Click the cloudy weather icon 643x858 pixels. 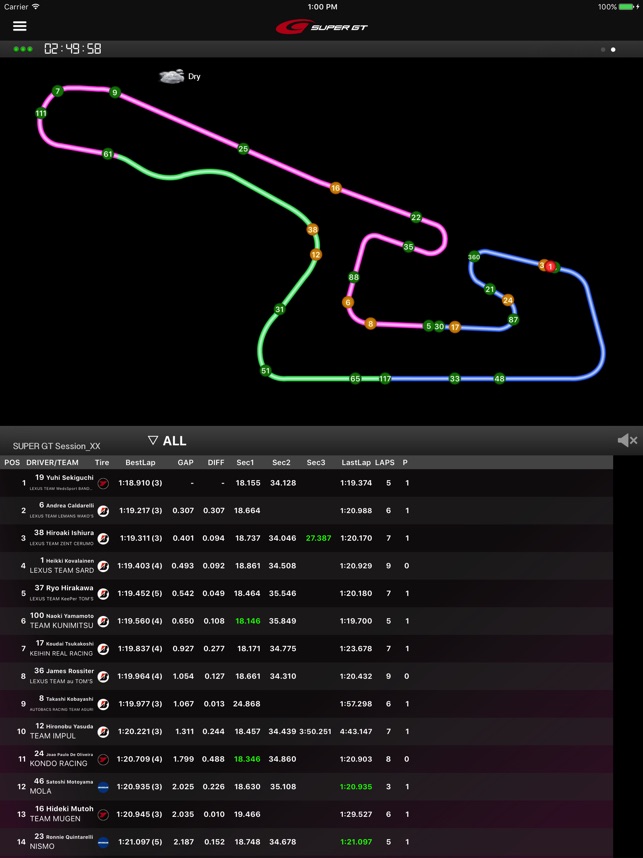(x=171, y=76)
